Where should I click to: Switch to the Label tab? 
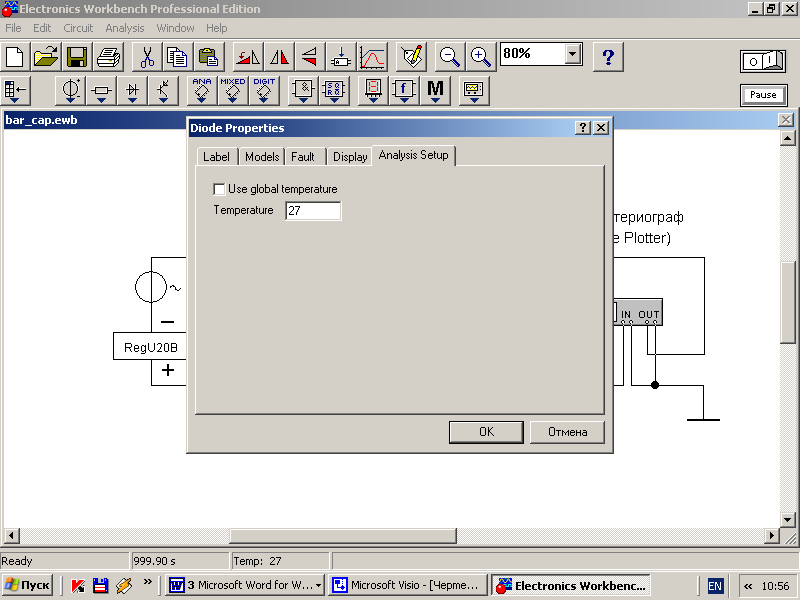click(x=216, y=157)
